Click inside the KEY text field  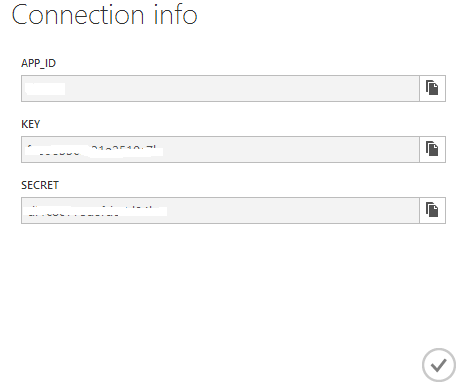(x=220, y=149)
